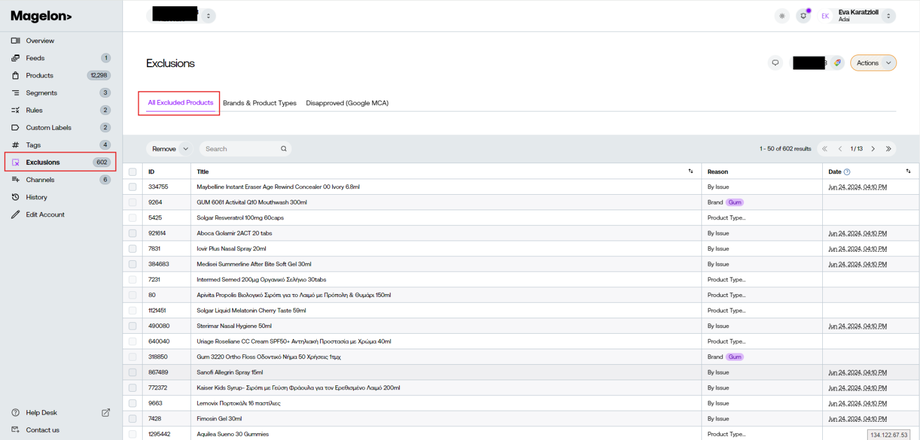Open the Help Desk link

click(x=42, y=412)
